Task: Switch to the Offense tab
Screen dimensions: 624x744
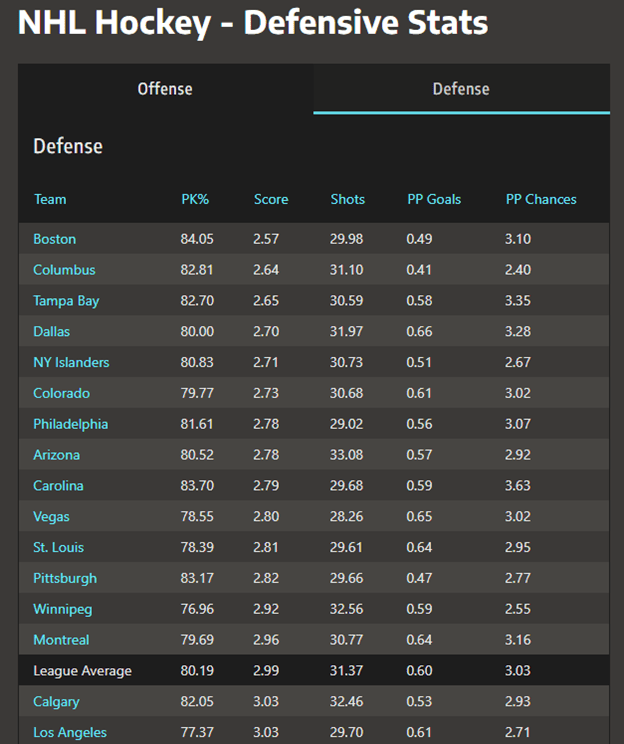Action: pos(165,89)
